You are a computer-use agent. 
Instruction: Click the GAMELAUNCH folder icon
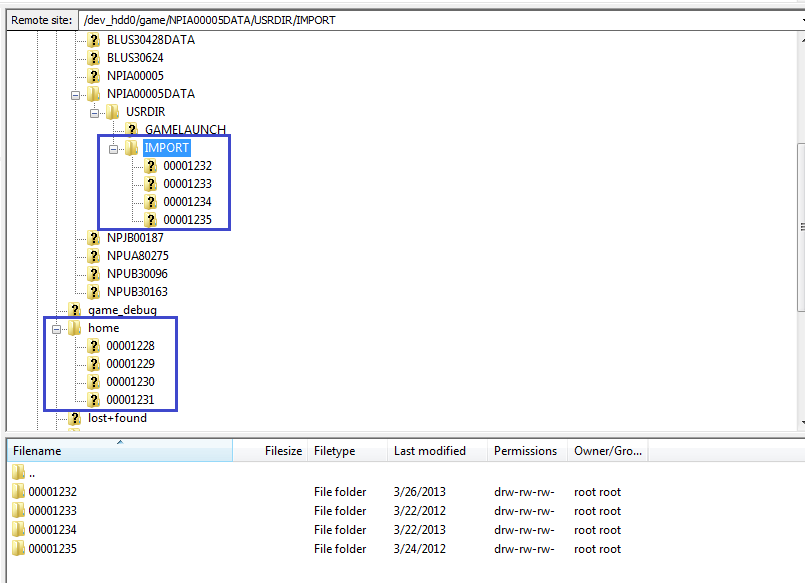[131, 129]
